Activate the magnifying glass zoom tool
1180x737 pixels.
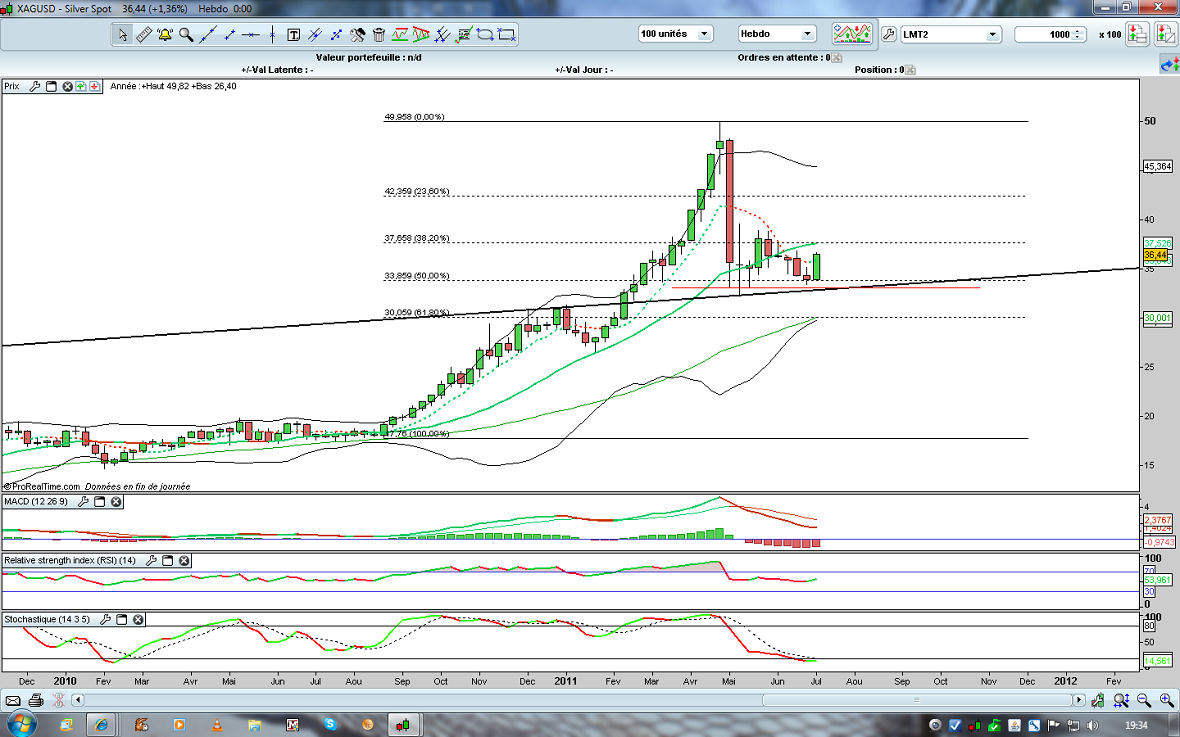coord(186,35)
